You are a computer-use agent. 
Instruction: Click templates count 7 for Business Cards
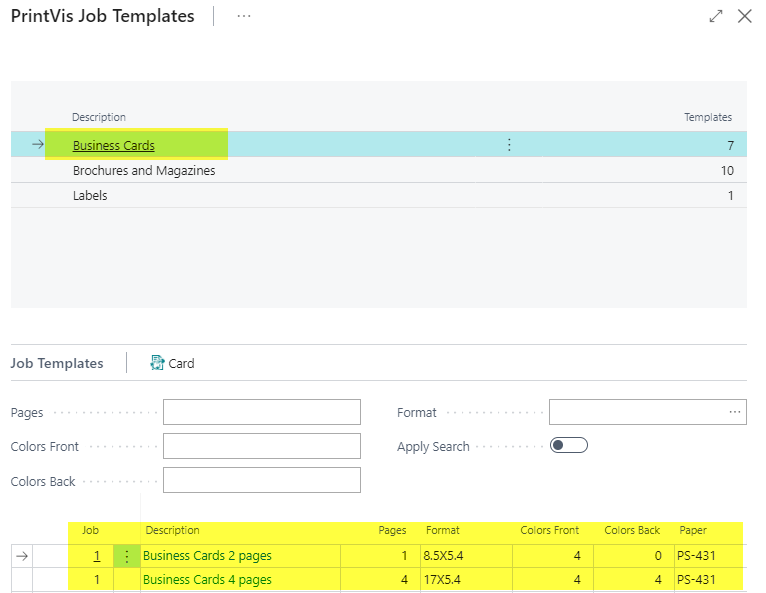click(x=730, y=146)
